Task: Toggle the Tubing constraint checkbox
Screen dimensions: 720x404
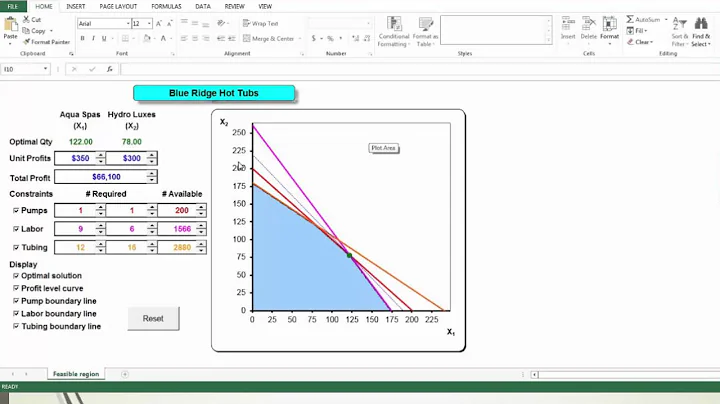Action: point(16,247)
